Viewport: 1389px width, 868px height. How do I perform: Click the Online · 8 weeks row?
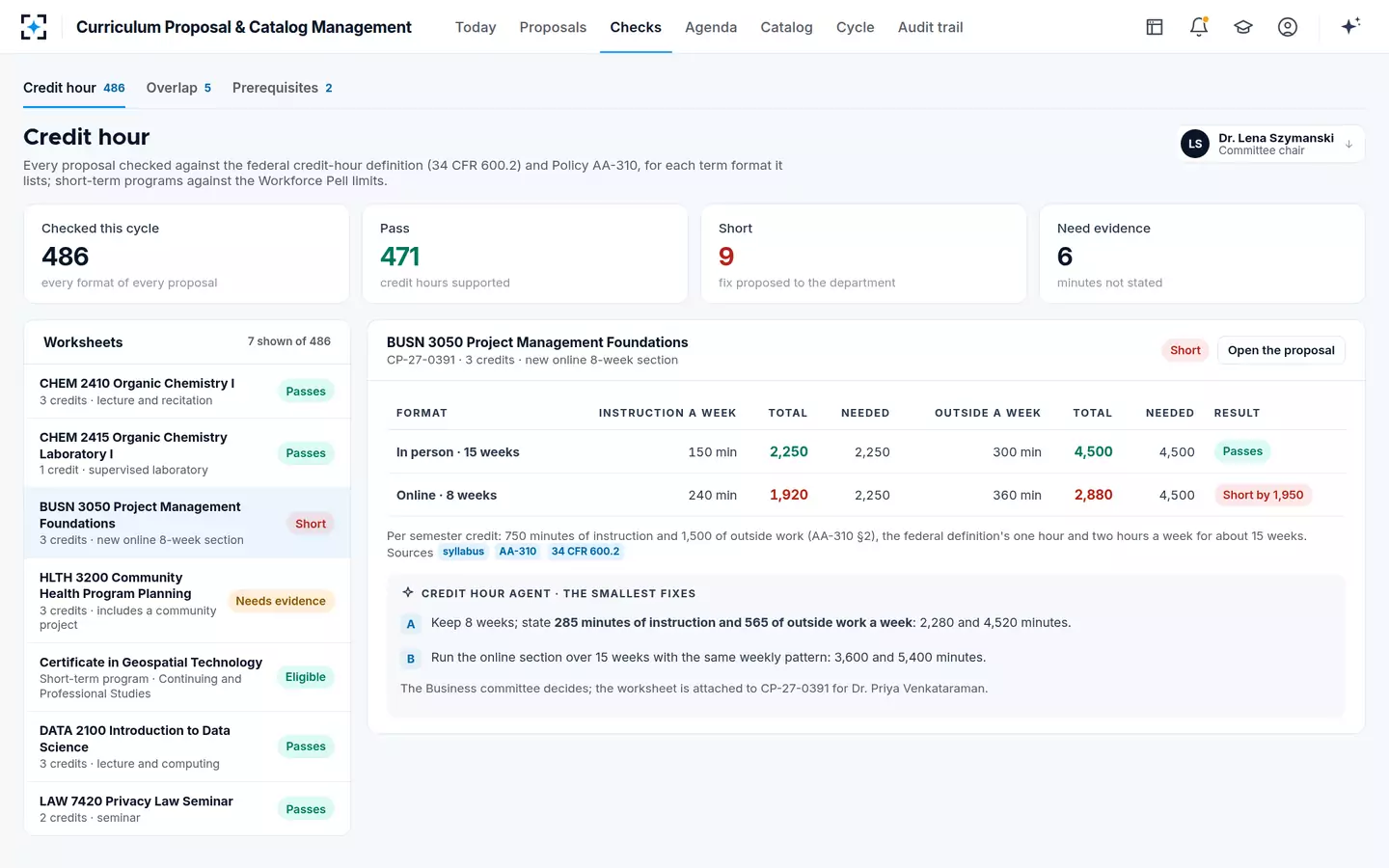tap(866, 495)
